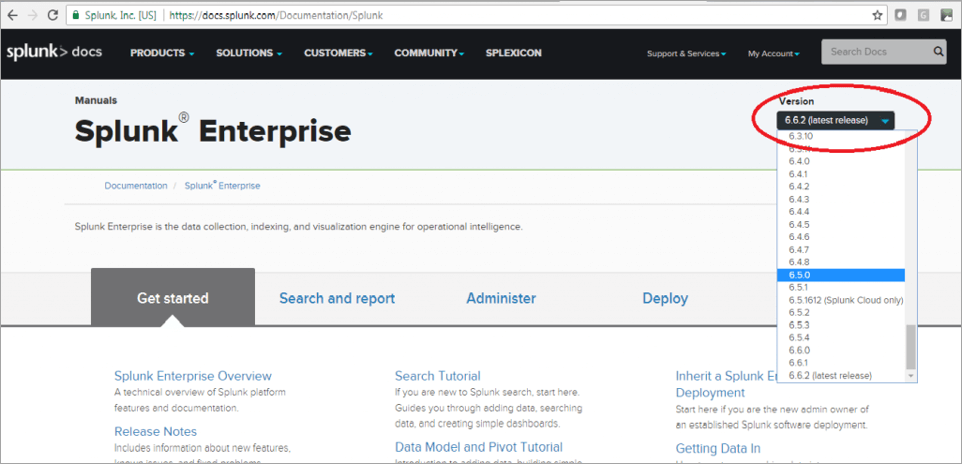Open Splunk Enterprise Overview link

click(193, 376)
